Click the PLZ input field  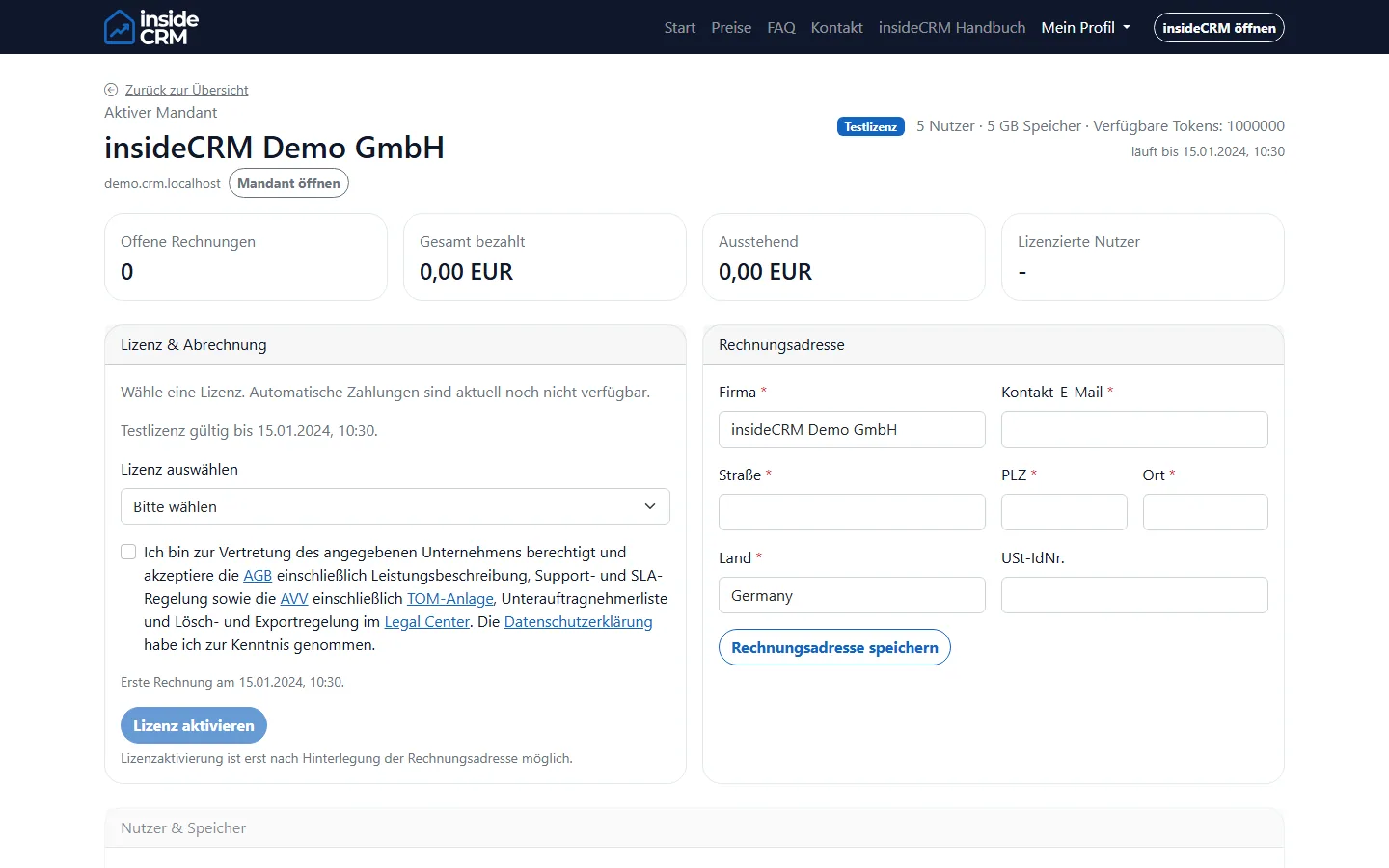(x=1064, y=512)
